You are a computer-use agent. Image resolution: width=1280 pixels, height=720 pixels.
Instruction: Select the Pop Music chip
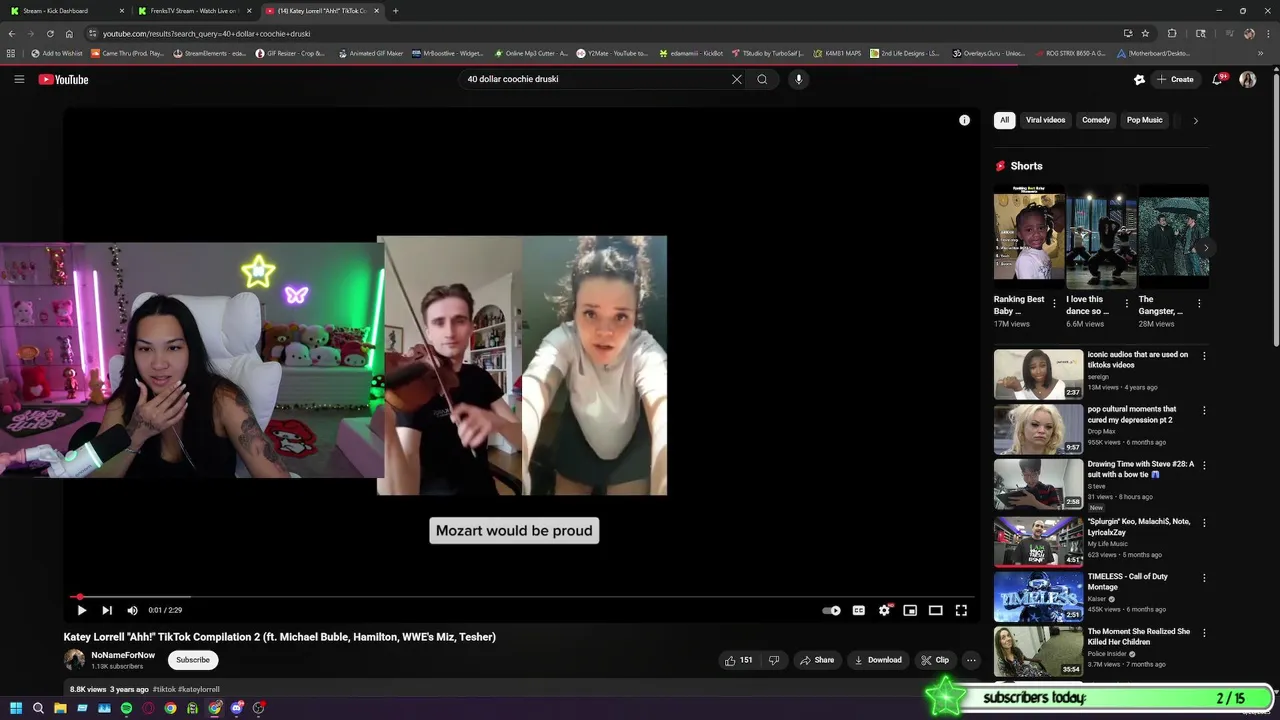(x=1145, y=120)
